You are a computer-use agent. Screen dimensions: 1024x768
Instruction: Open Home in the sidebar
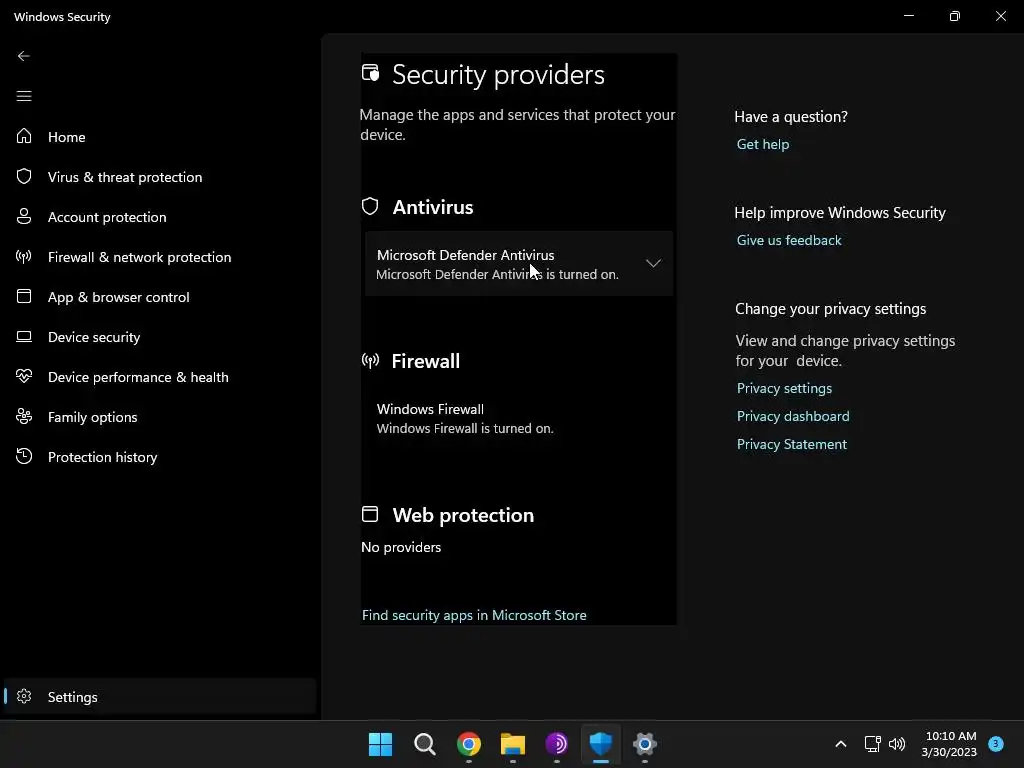point(160,136)
